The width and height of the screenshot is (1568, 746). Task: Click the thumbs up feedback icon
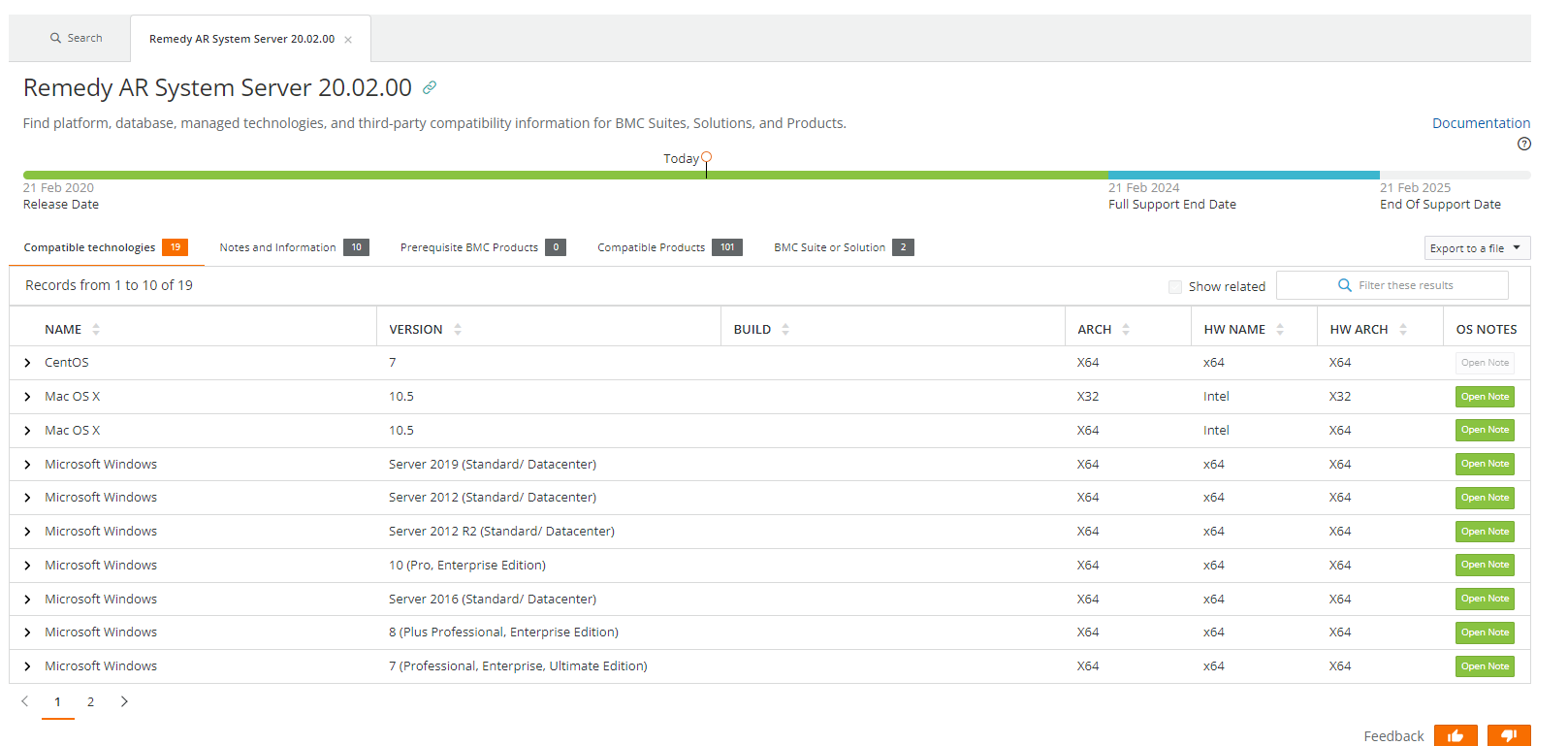point(1455,735)
